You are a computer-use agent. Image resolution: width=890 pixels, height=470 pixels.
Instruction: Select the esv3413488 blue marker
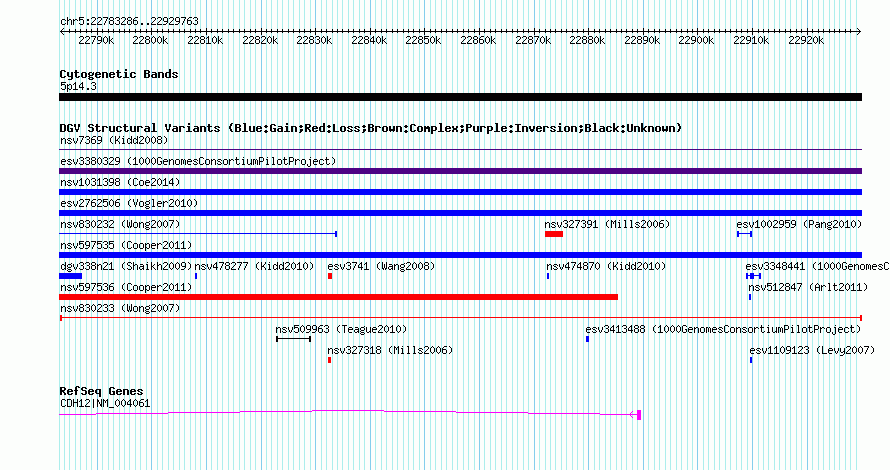tap(587, 339)
